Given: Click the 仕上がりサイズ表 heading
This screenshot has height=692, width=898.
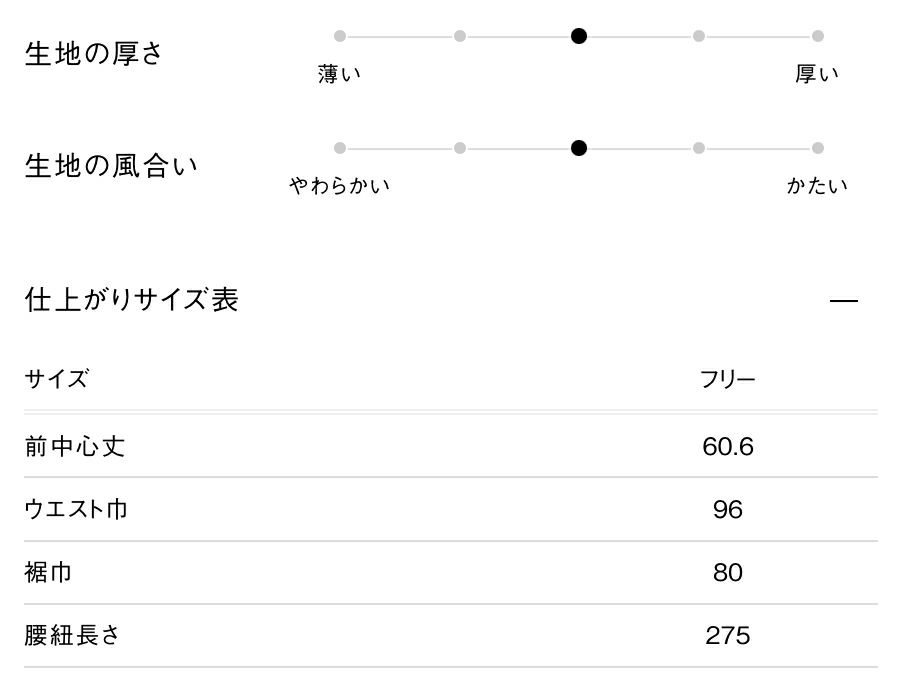Looking at the screenshot, I should (x=131, y=299).
